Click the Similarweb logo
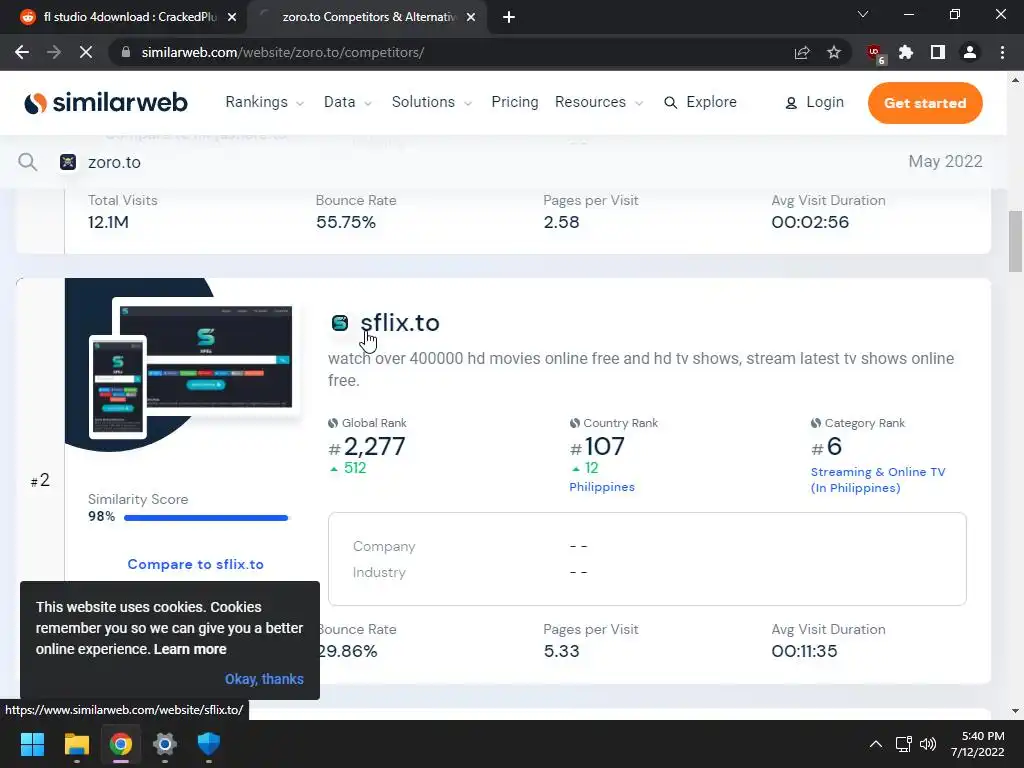 106,103
